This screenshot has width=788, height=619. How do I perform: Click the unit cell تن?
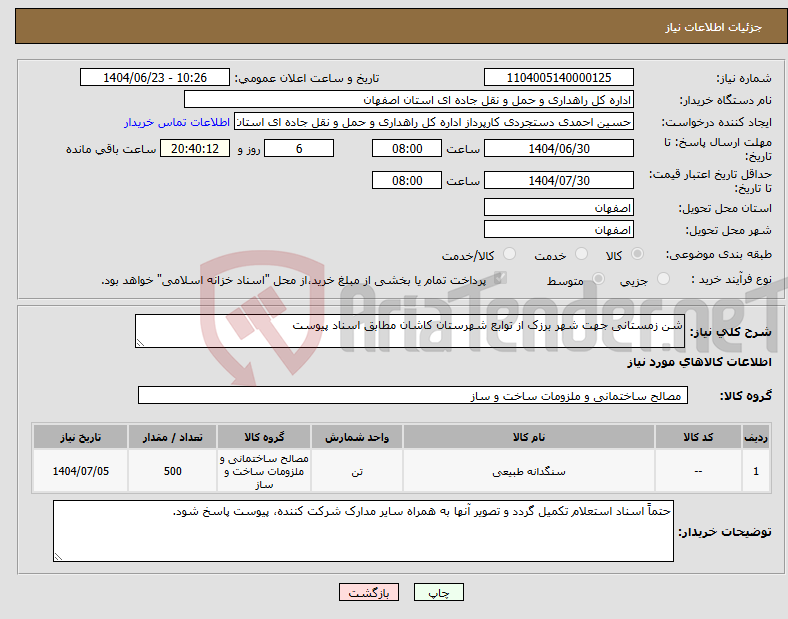[x=357, y=471]
